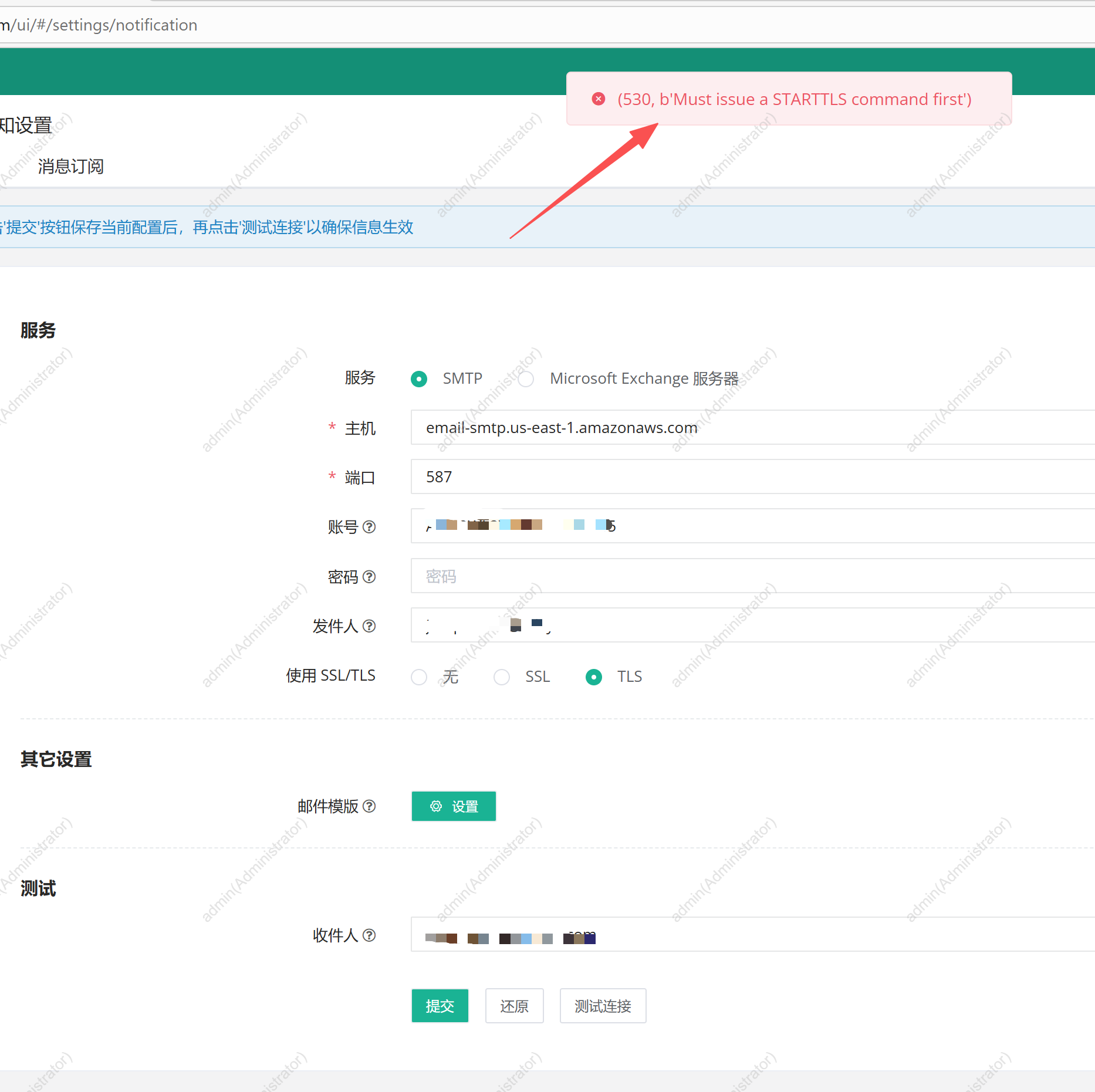Click the help icon next to 密码
The width and height of the screenshot is (1095, 1092).
coord(369,577)
